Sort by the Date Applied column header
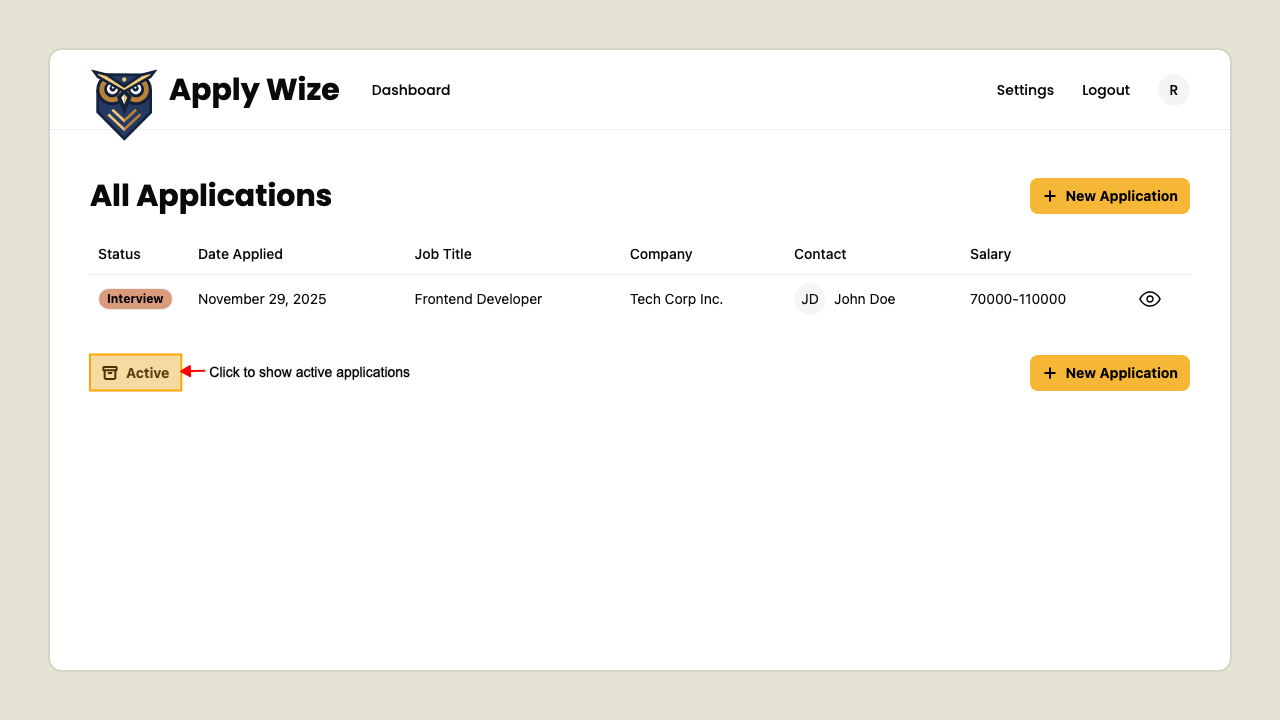This screenshot has height=720, width=1280. [x=240, y=254]
